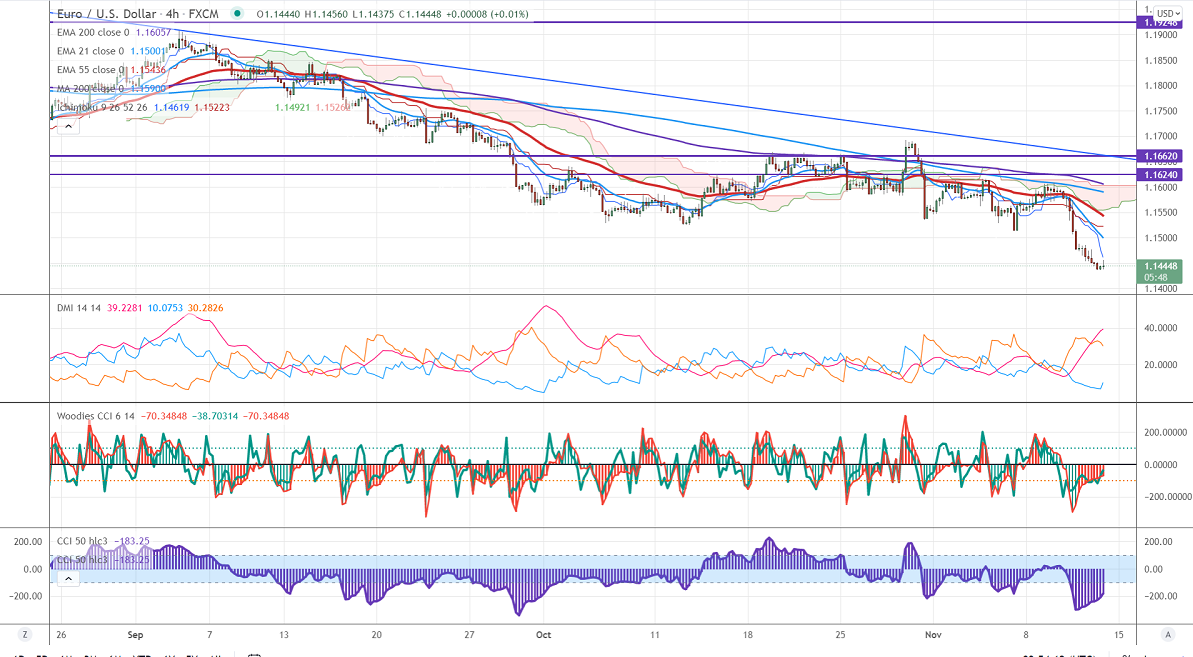
Task: Select the Ichimoku 9 26 52 26 legend
Action: tap(102, 107)
